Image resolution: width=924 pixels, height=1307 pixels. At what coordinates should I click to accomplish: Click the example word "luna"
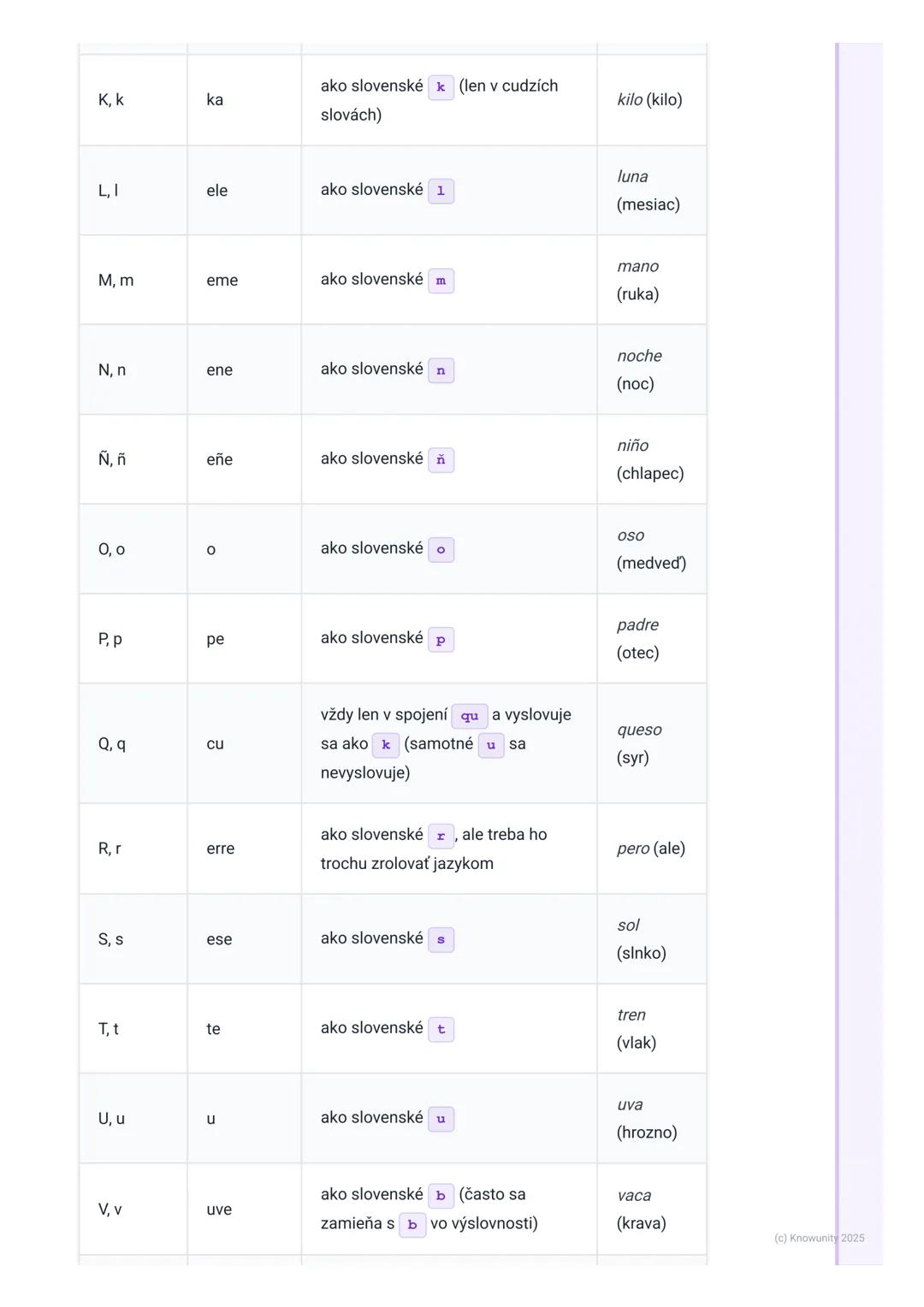[x=632, y=176]
